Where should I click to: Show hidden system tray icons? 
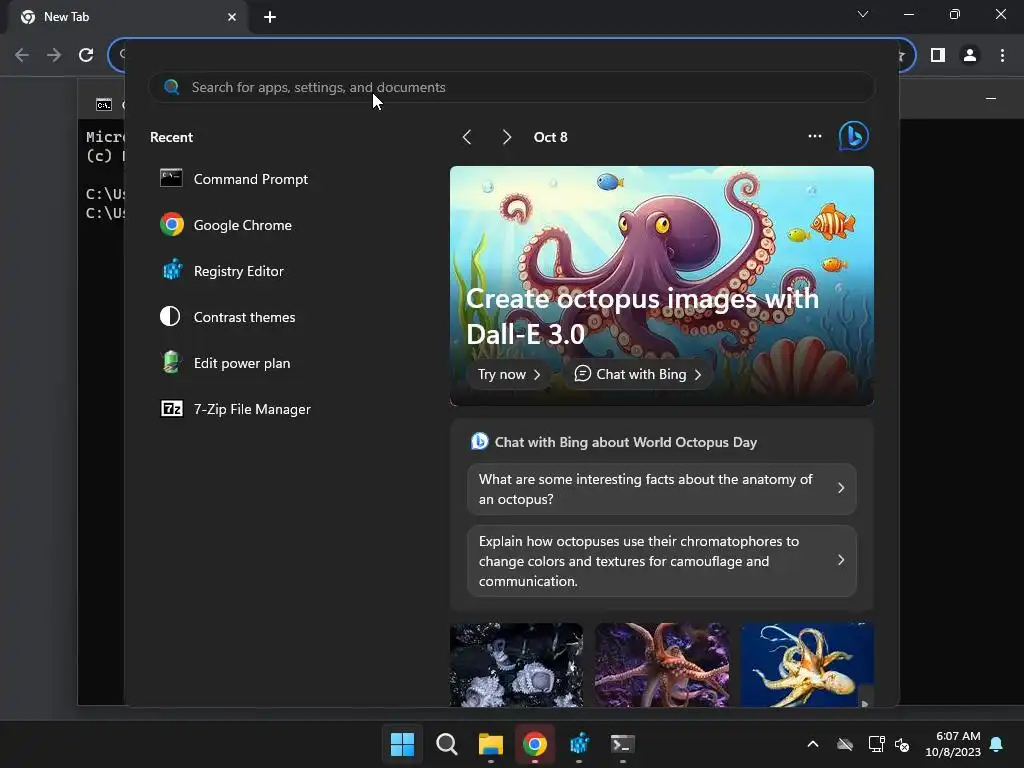(813, 744)
